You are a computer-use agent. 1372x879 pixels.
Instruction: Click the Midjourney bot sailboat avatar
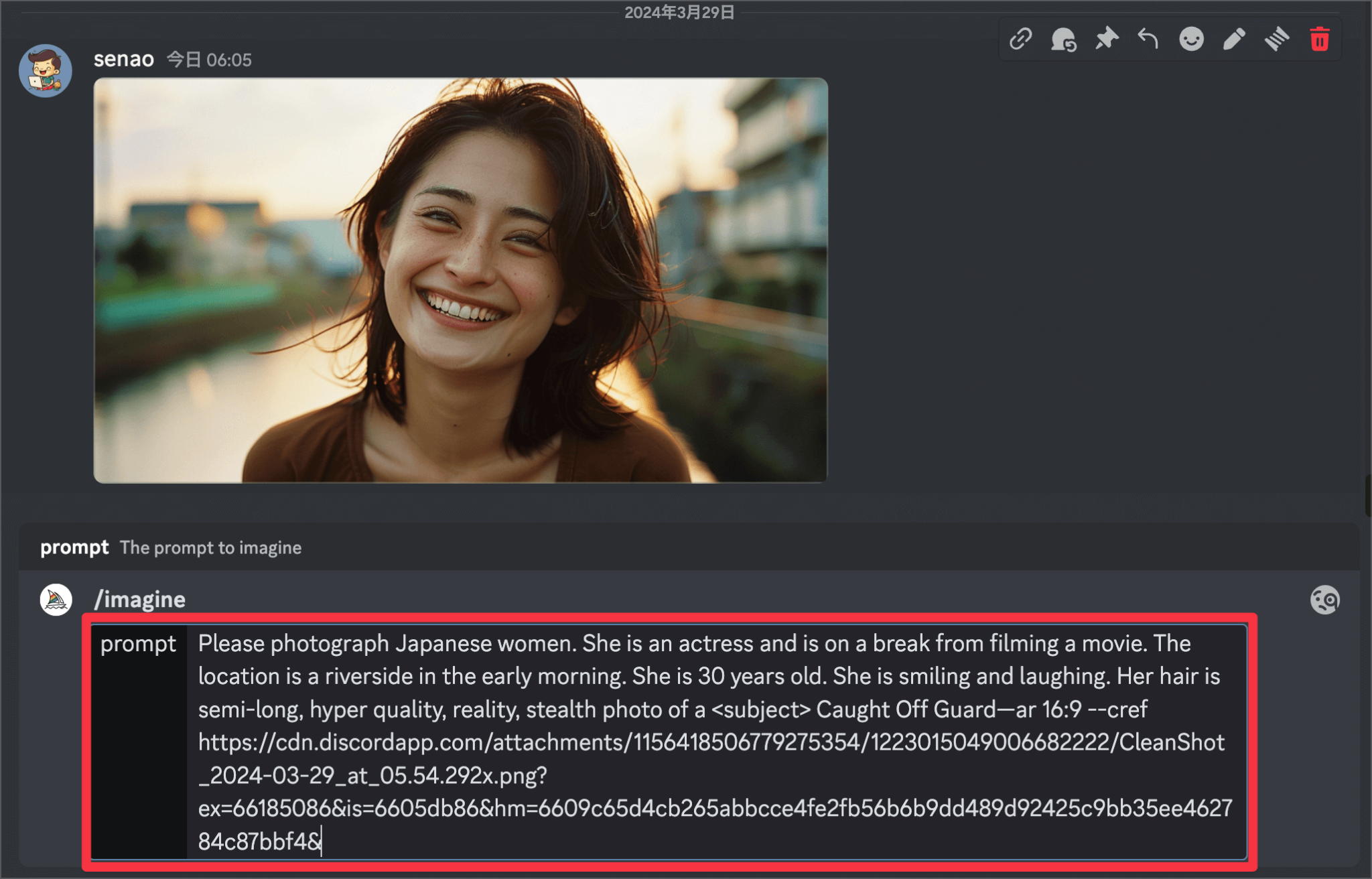(55, 600)
